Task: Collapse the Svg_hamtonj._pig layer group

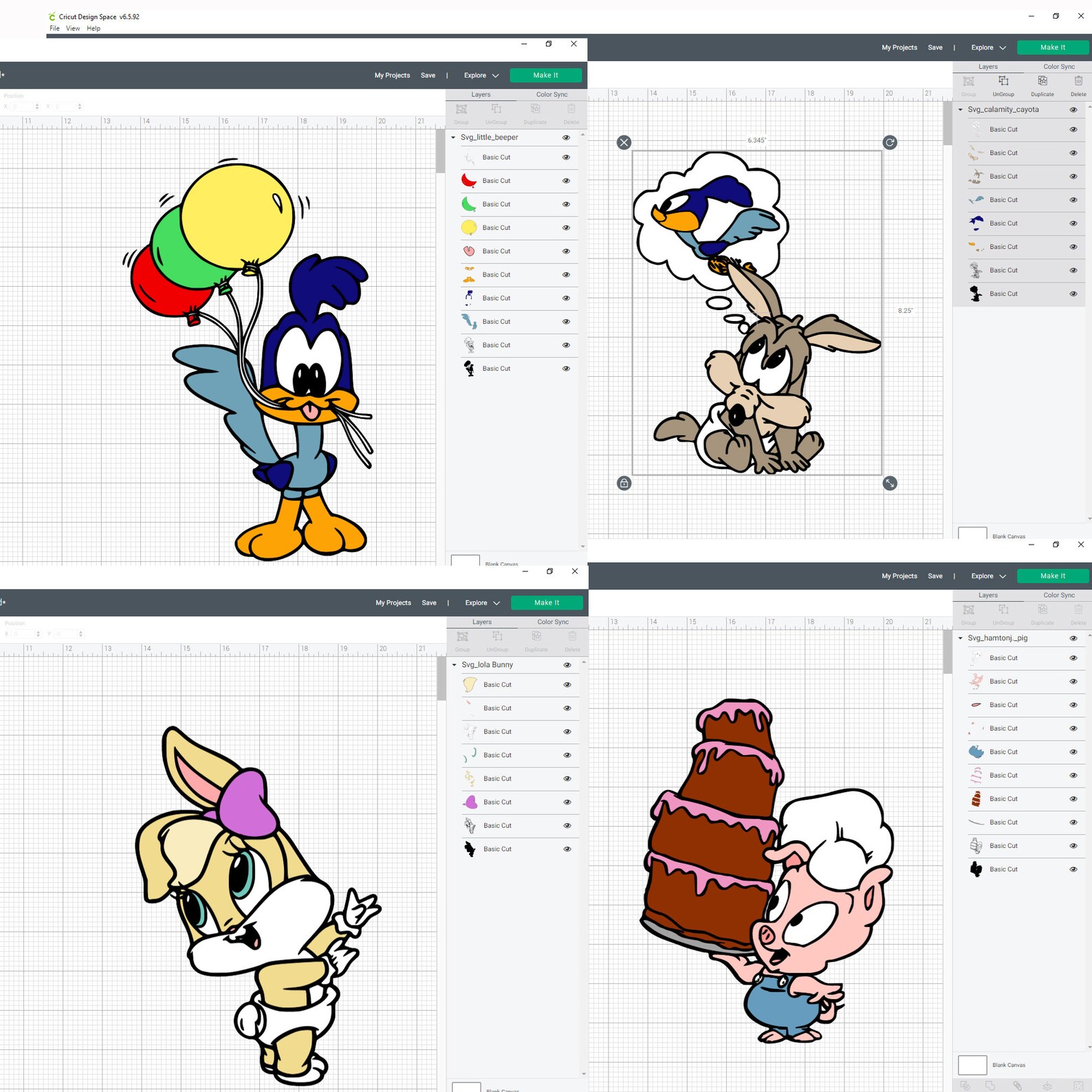Action: pyautogui.click(x=961, y=638)
